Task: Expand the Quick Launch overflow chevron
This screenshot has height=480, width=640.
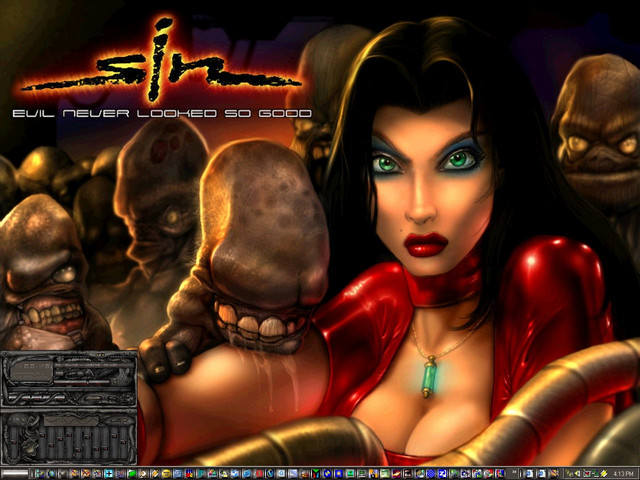Action: (514, 472)
